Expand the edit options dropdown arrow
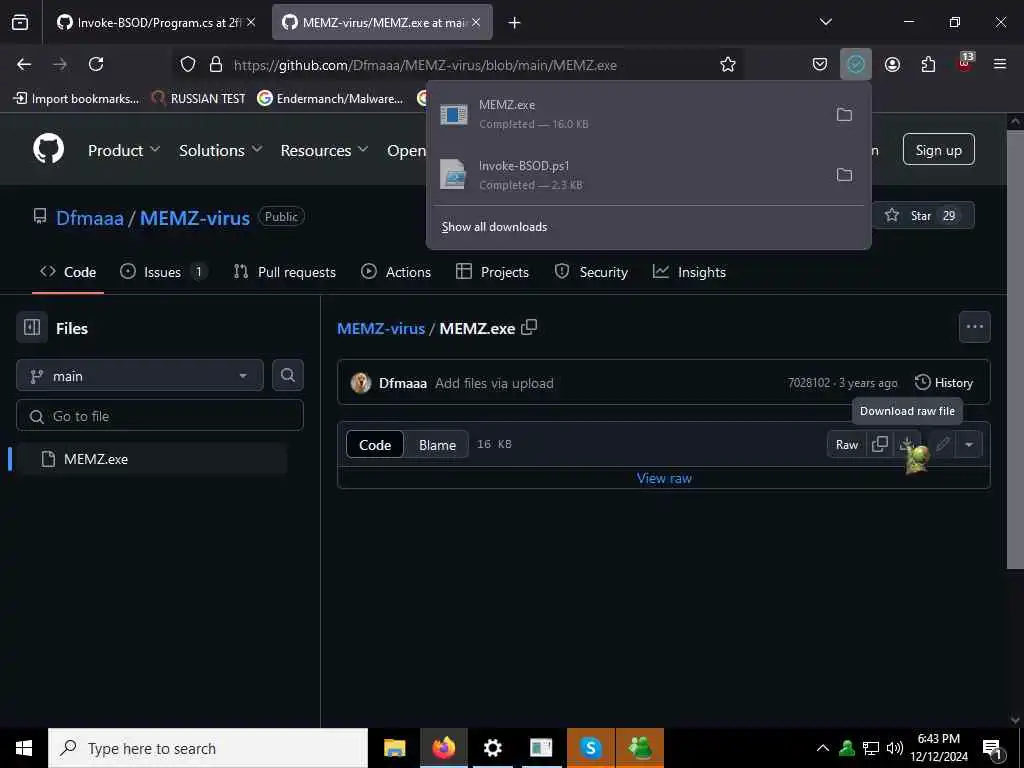Screen dimensions: 1024x768 click(x=968, y=444)
